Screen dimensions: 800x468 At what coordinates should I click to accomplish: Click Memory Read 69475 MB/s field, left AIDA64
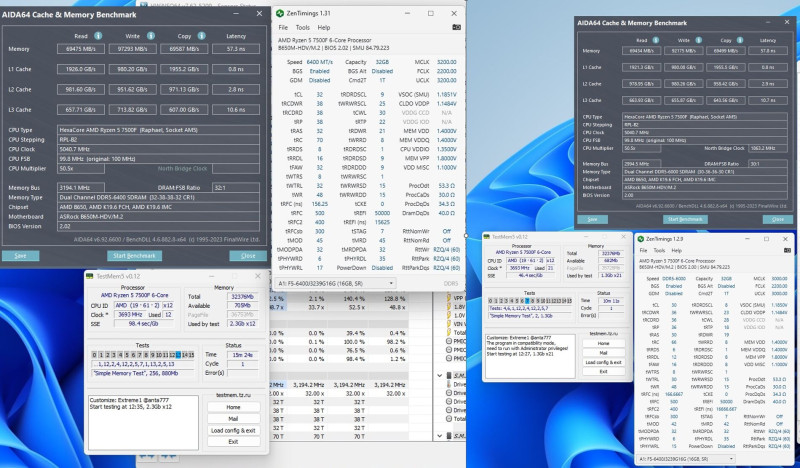(81, 49)
